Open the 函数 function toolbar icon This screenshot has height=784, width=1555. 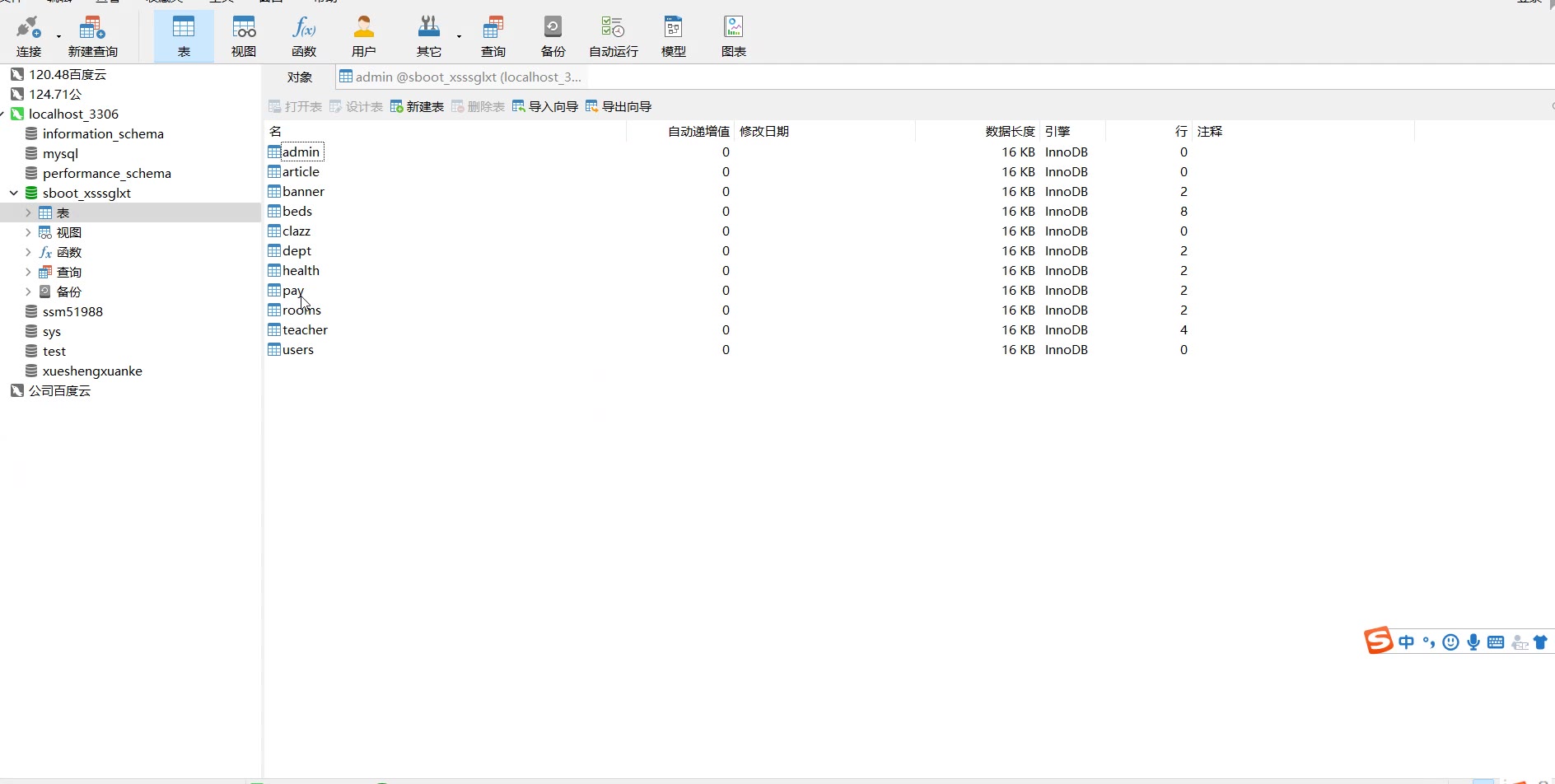304,37
